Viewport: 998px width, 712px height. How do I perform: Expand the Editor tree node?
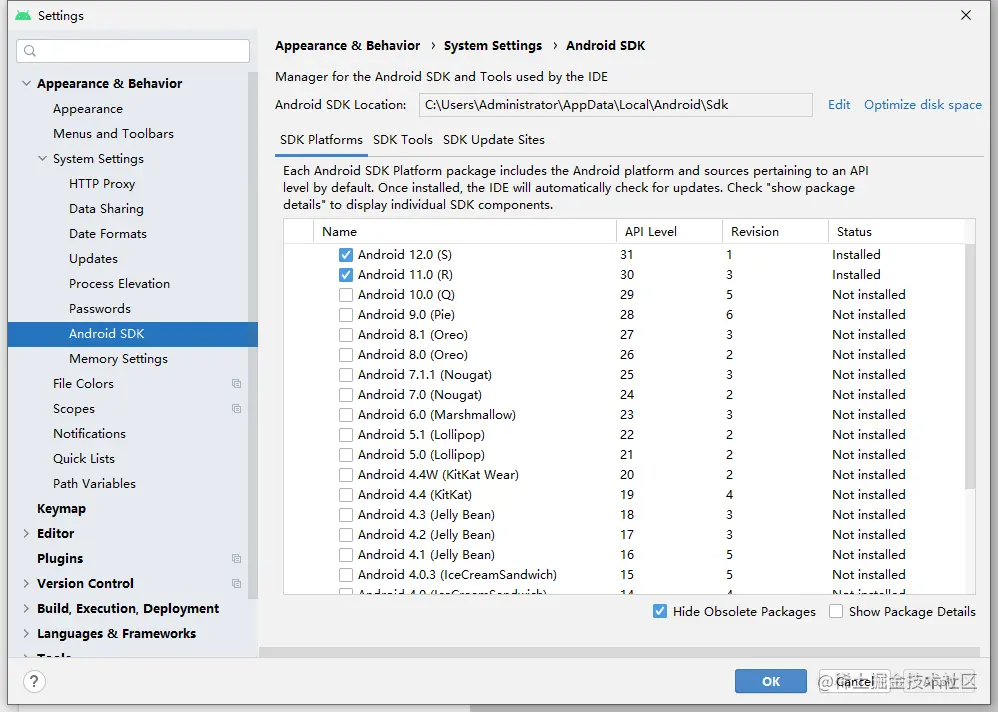coord(26,533)
